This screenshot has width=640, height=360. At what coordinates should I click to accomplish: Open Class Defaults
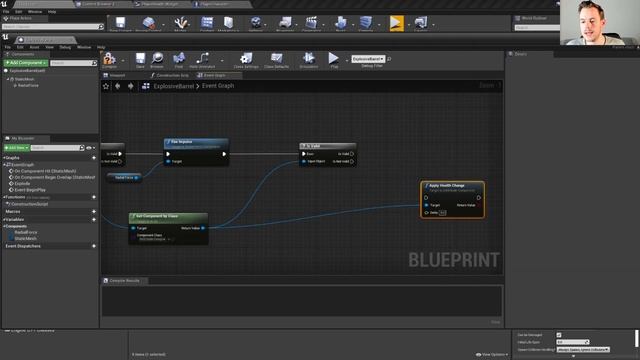[276, 60]
